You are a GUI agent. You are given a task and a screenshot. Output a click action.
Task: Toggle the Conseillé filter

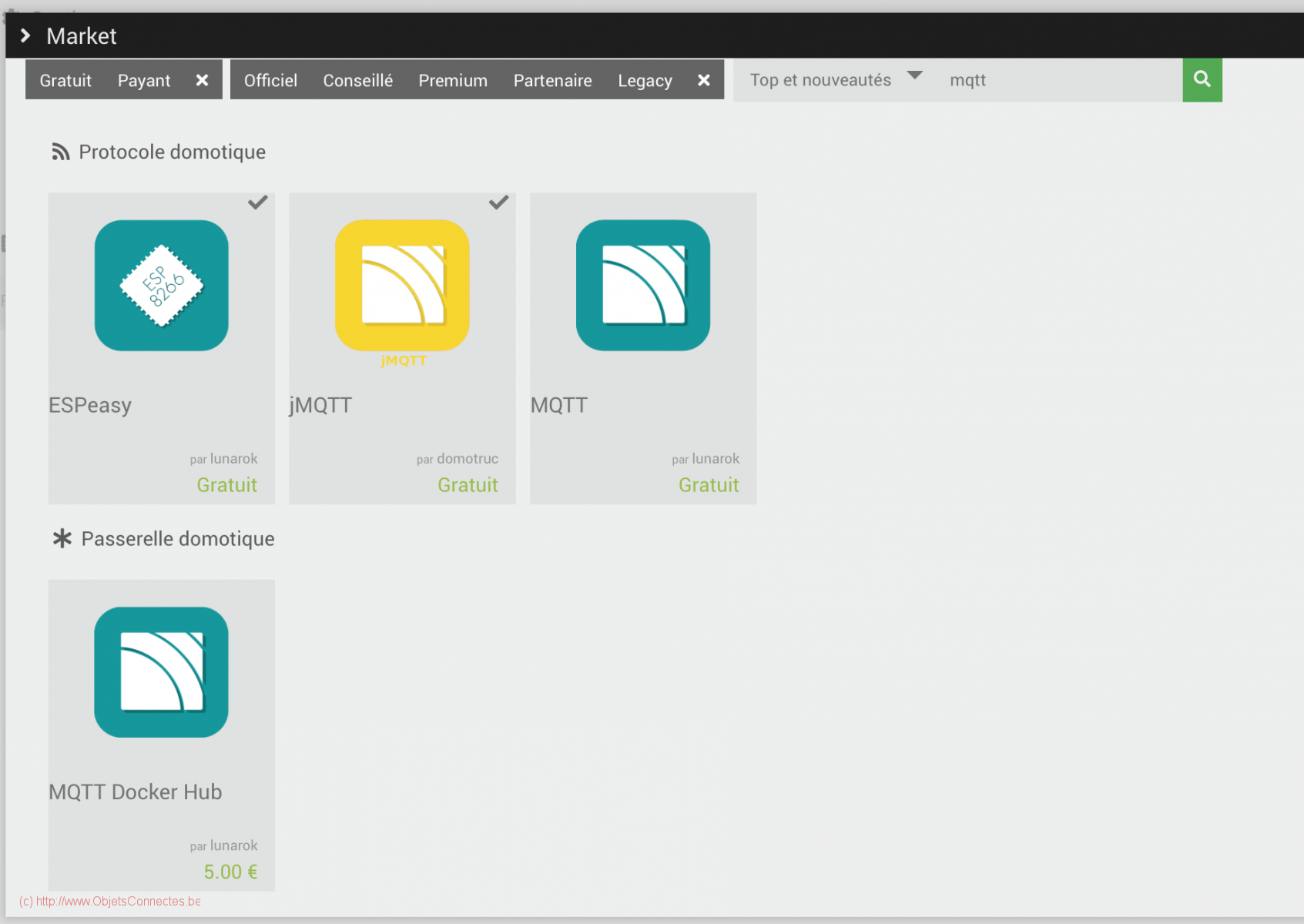tap(358, 80)
